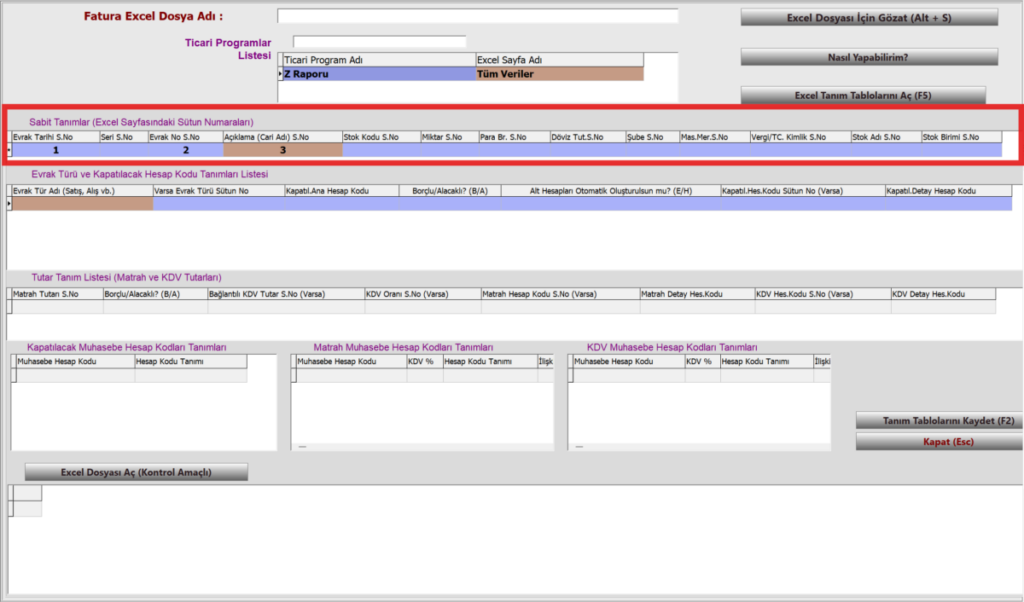This screenshot has height=602, width=1024.
Task: Focus the Fatura Excel Dosya Adı field
Action: tap(477, 16)
